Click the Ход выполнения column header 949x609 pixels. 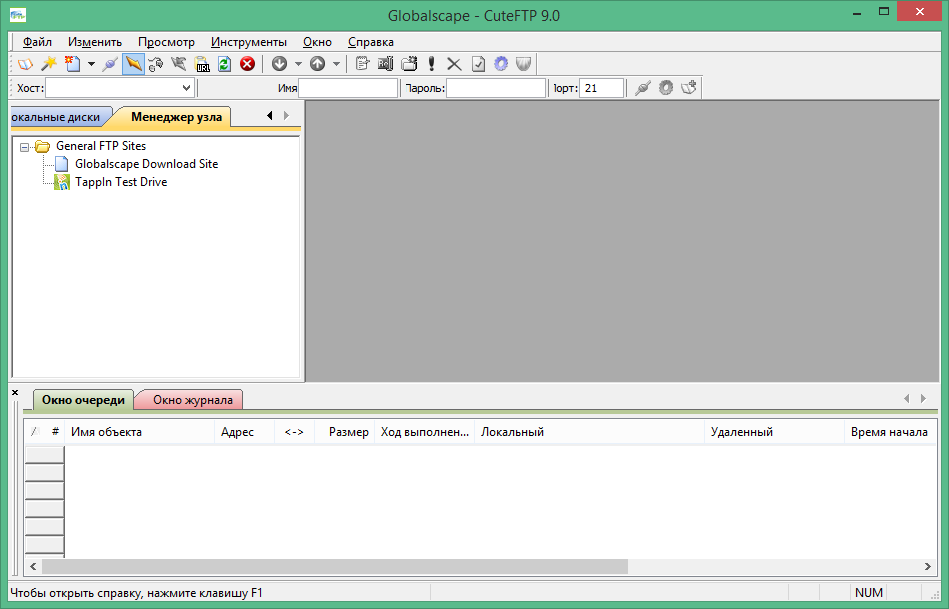coord(424,432)
